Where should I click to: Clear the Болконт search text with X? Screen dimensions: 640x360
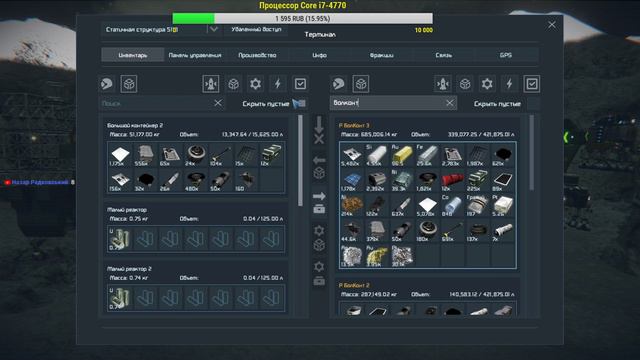tap(449, 103)
